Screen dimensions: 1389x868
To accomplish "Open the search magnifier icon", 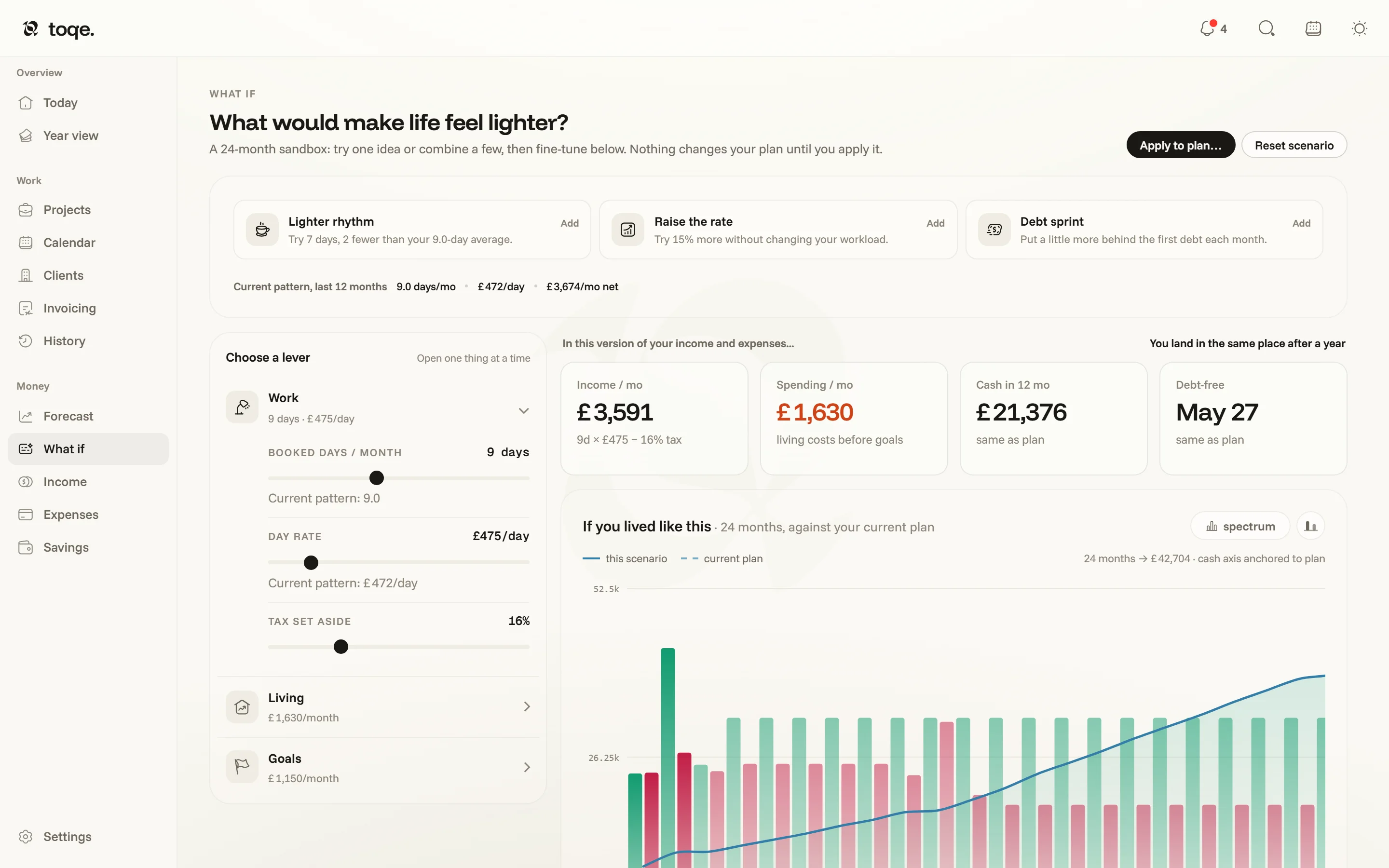I will pyautogui.click(x=1266, y=28).
